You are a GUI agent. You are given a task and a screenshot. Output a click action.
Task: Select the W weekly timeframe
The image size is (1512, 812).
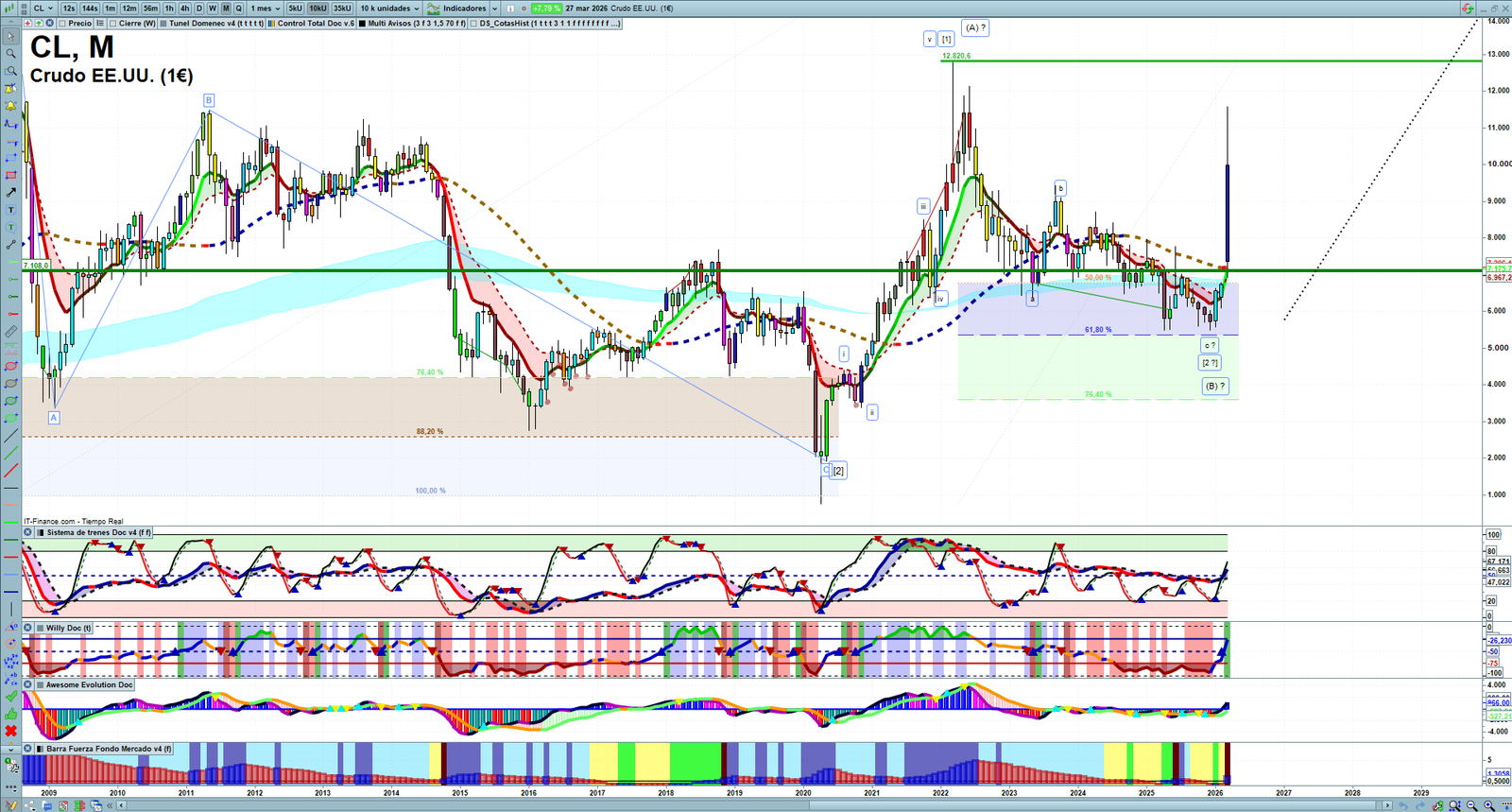[213, 9]
